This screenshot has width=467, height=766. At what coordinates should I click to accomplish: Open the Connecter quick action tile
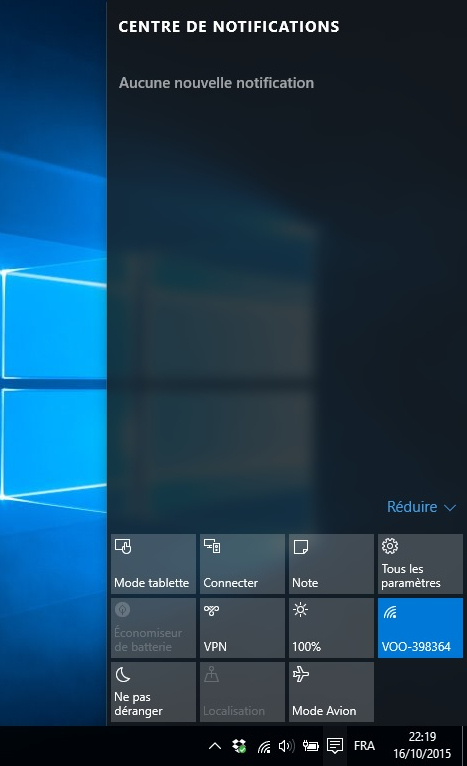(242, 564)
